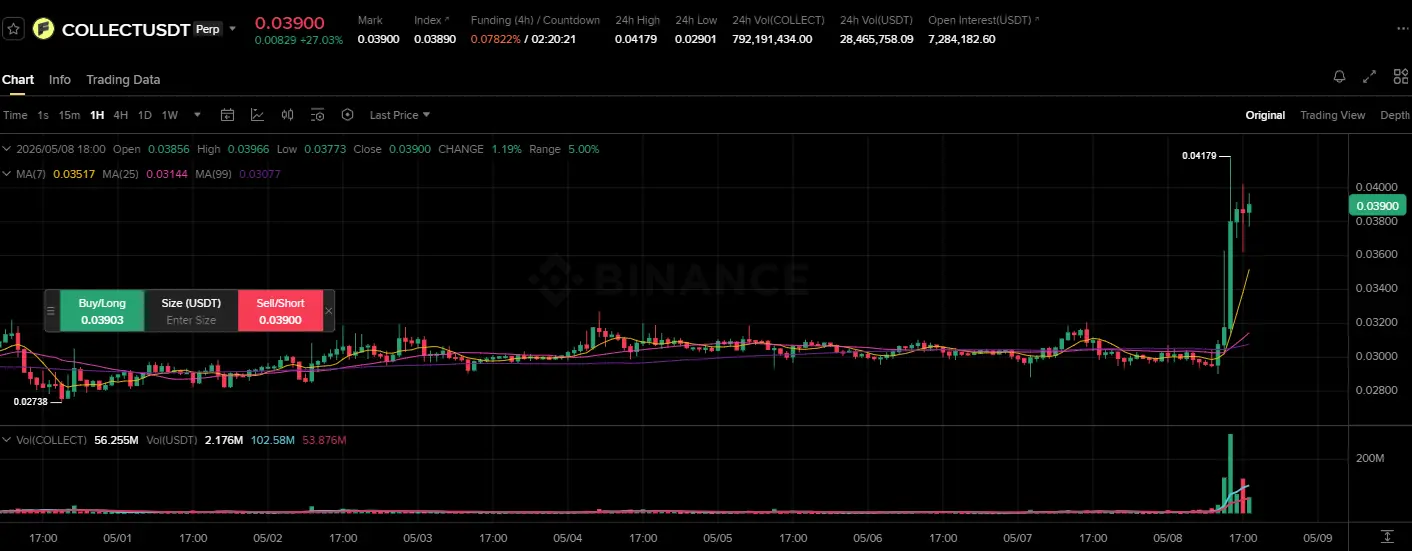This screenshot has width=1412, height=551.
Task: Click the Mark price value
Action: (378, 39)
